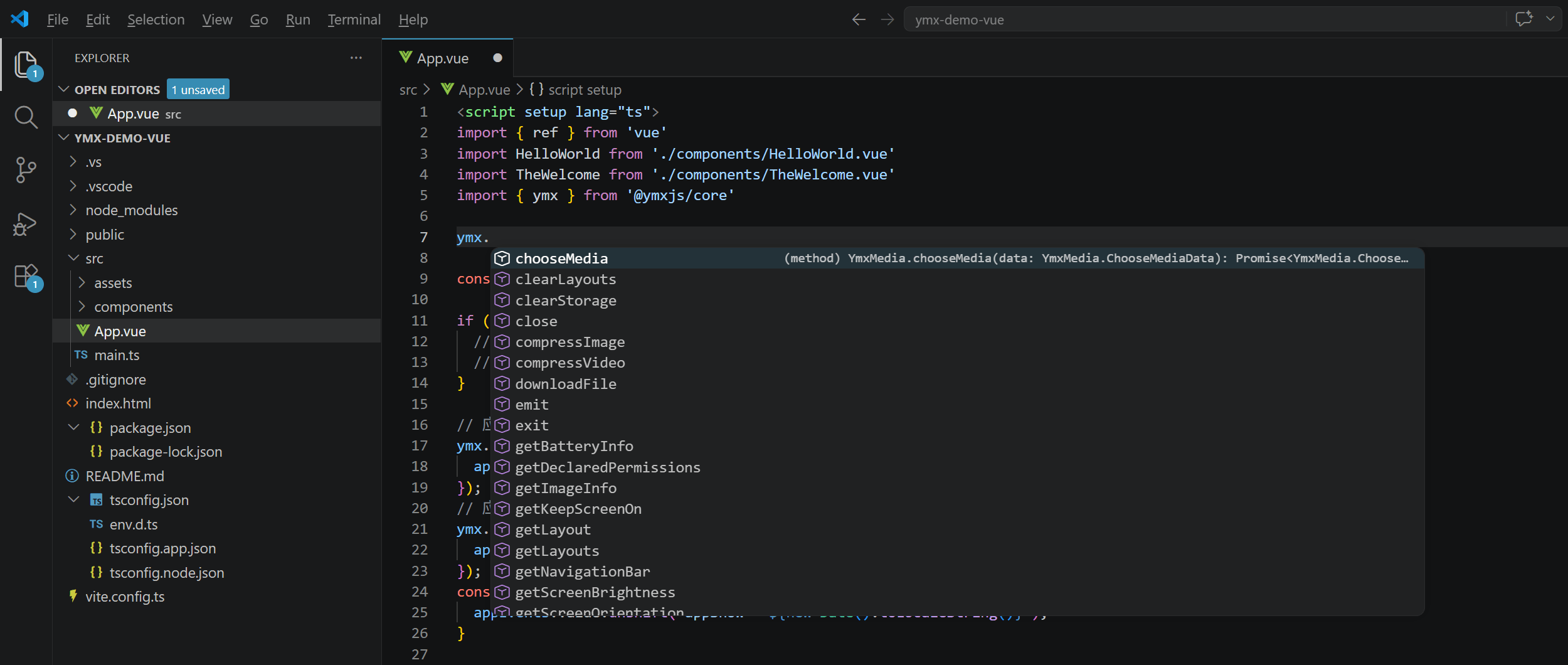The height and width of the screenshot is (665, 1568).
Task: Collapse the src folder
Action: point(73,258)
